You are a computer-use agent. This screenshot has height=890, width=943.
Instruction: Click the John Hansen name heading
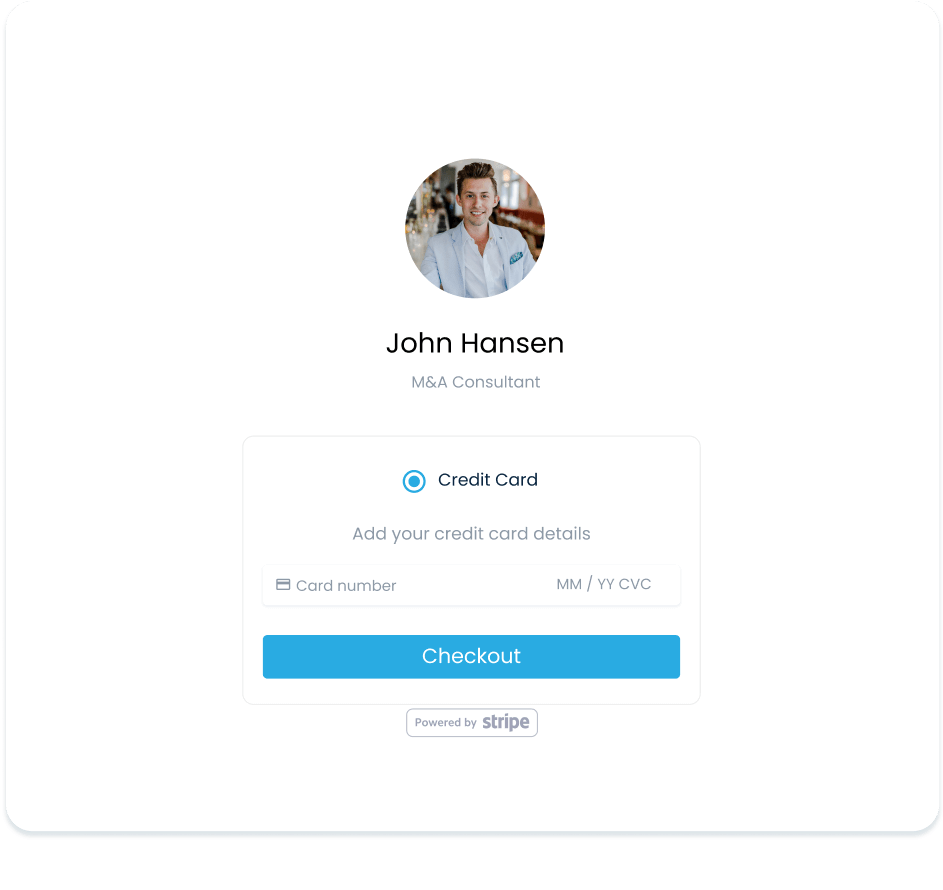pyautogui.click(x=475, y=343)
